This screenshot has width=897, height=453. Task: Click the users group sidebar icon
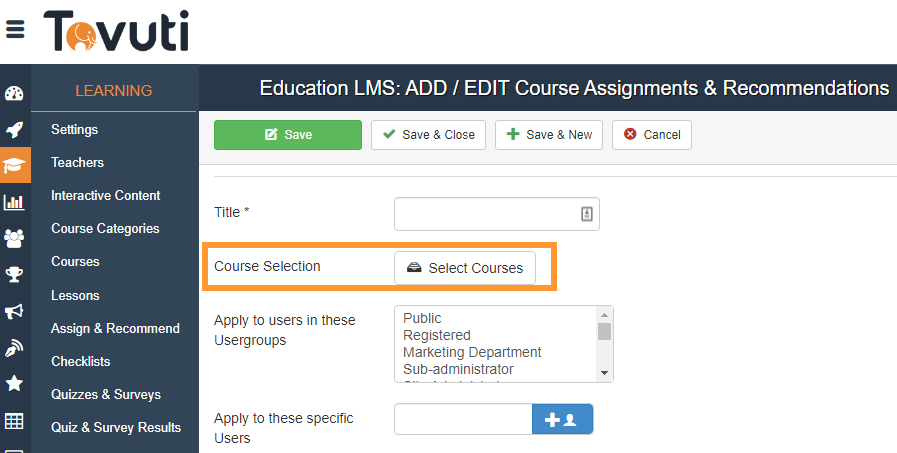point(14,238)
